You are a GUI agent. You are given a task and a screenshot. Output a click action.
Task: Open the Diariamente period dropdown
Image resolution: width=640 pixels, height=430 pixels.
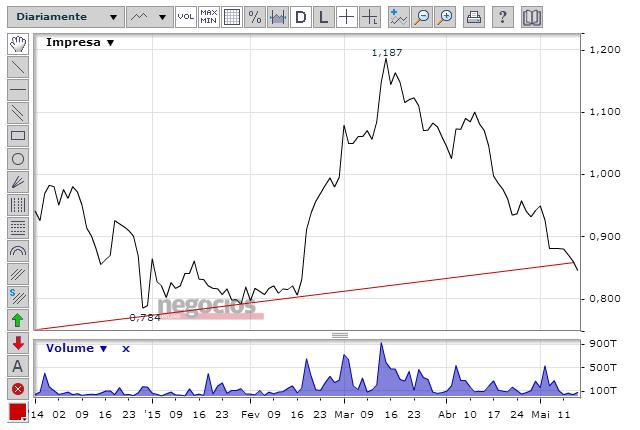coord(66,17)
